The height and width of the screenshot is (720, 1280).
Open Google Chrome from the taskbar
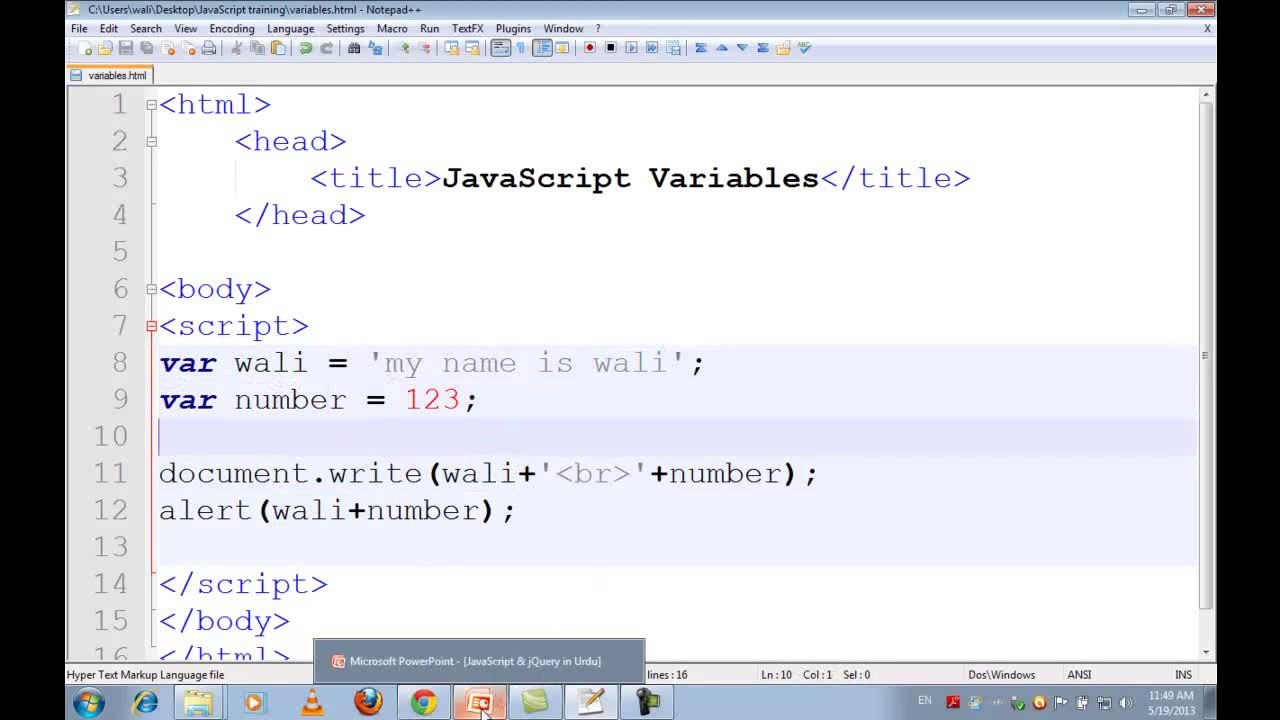click(424, 703)
